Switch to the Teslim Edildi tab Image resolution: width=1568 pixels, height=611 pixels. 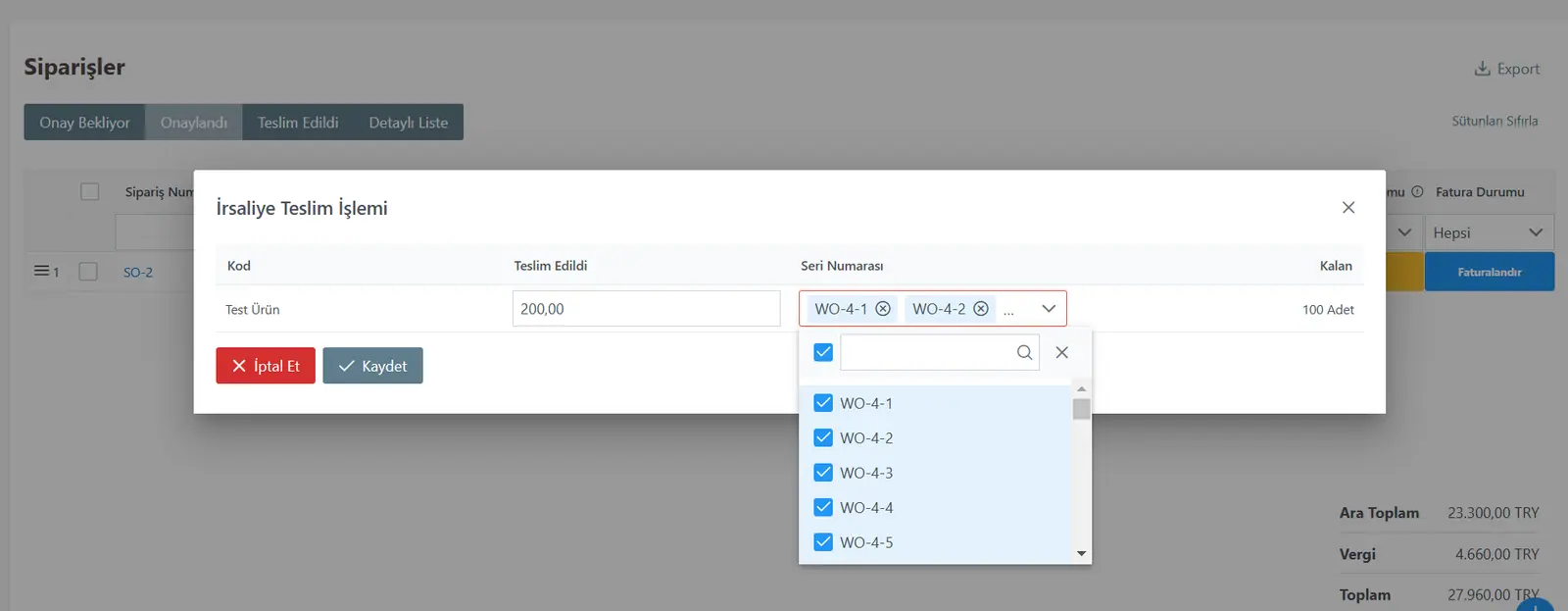tap(298, 123)
